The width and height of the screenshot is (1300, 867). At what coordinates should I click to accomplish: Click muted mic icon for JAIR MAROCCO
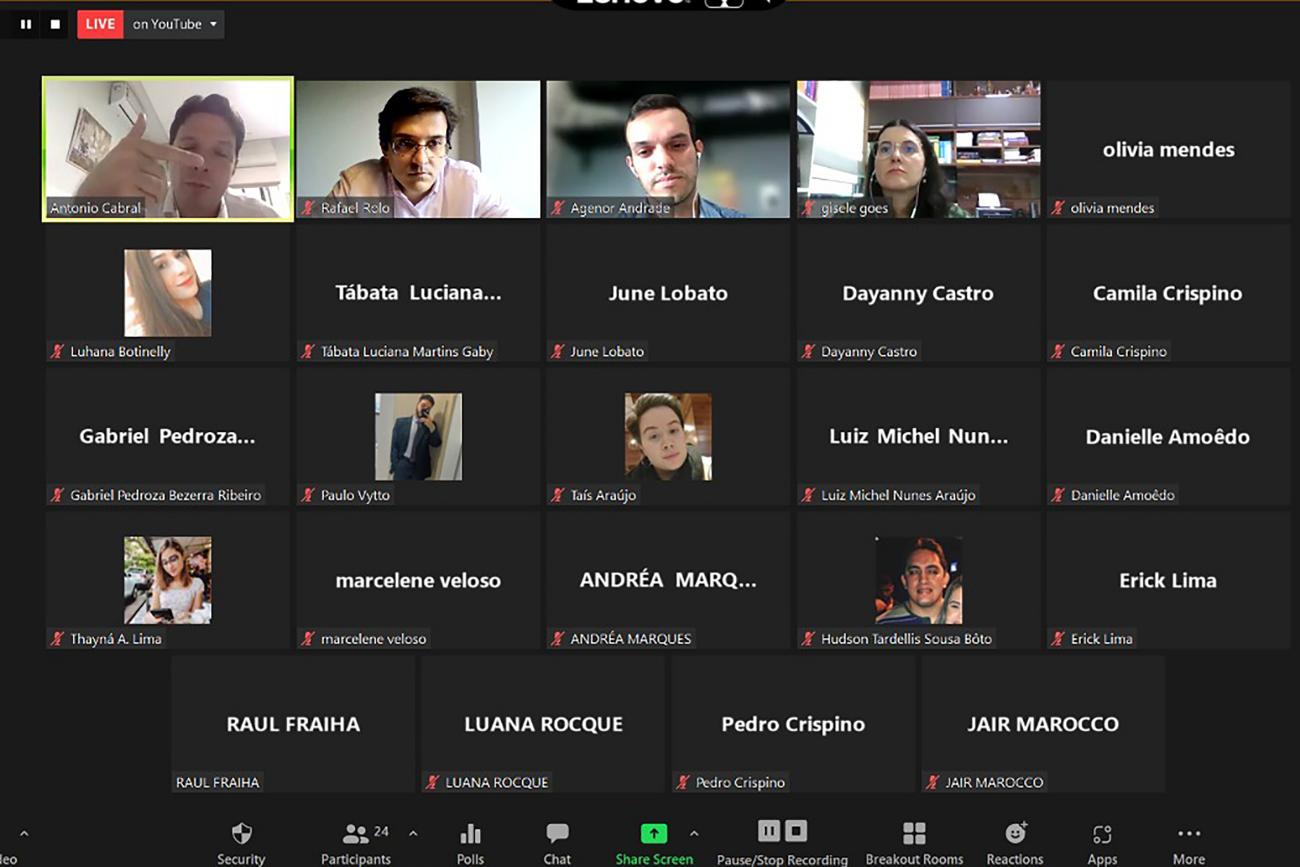coord(934,782)
